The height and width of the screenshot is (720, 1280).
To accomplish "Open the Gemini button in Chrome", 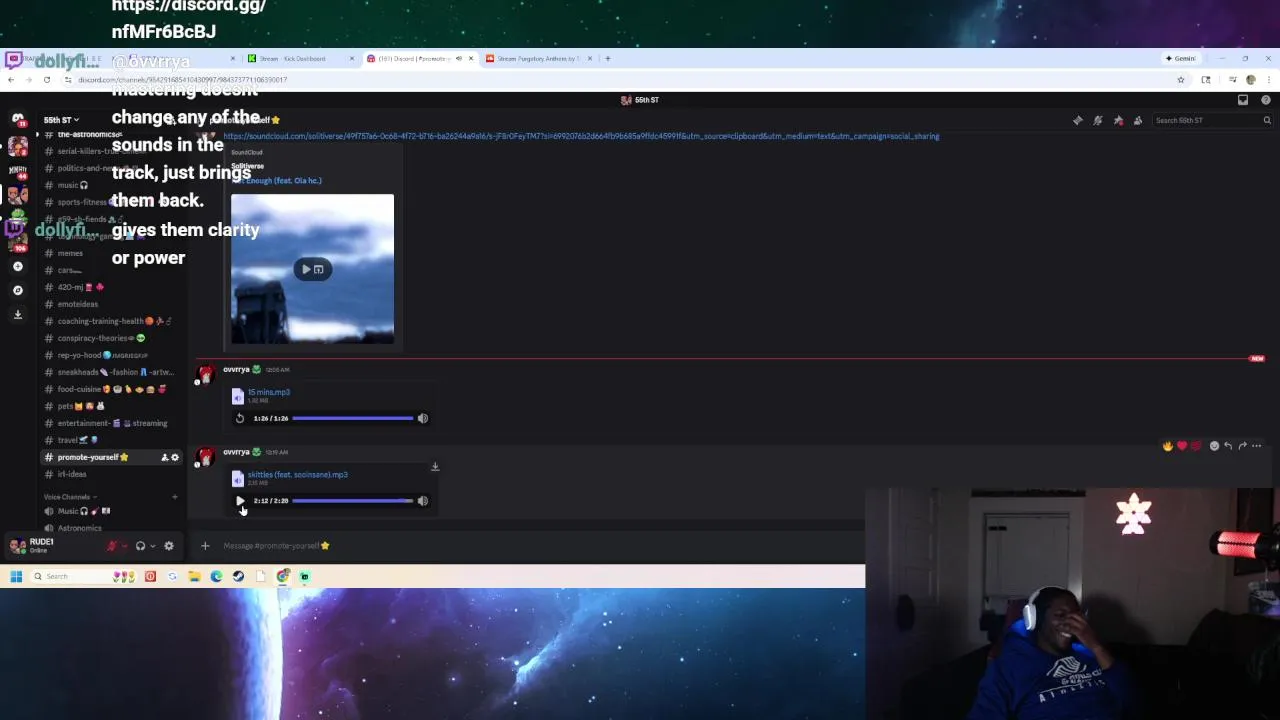I will point(1181,58).
